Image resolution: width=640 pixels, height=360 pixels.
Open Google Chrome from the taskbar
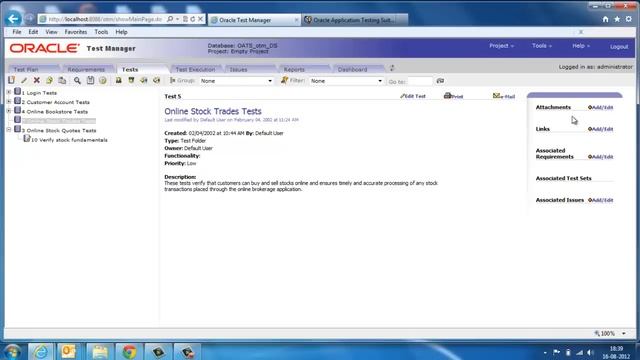[x=129, y=351]
